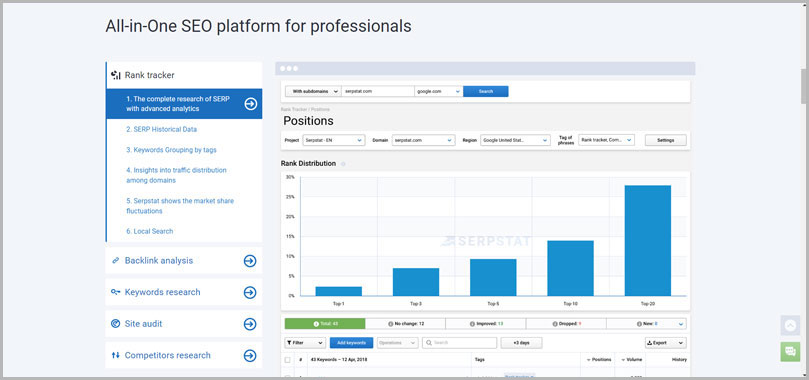Click the Backlink analysis chain-link icon
Screen dimensions: 809x380
pyautogui.click(x=116, y=261)
